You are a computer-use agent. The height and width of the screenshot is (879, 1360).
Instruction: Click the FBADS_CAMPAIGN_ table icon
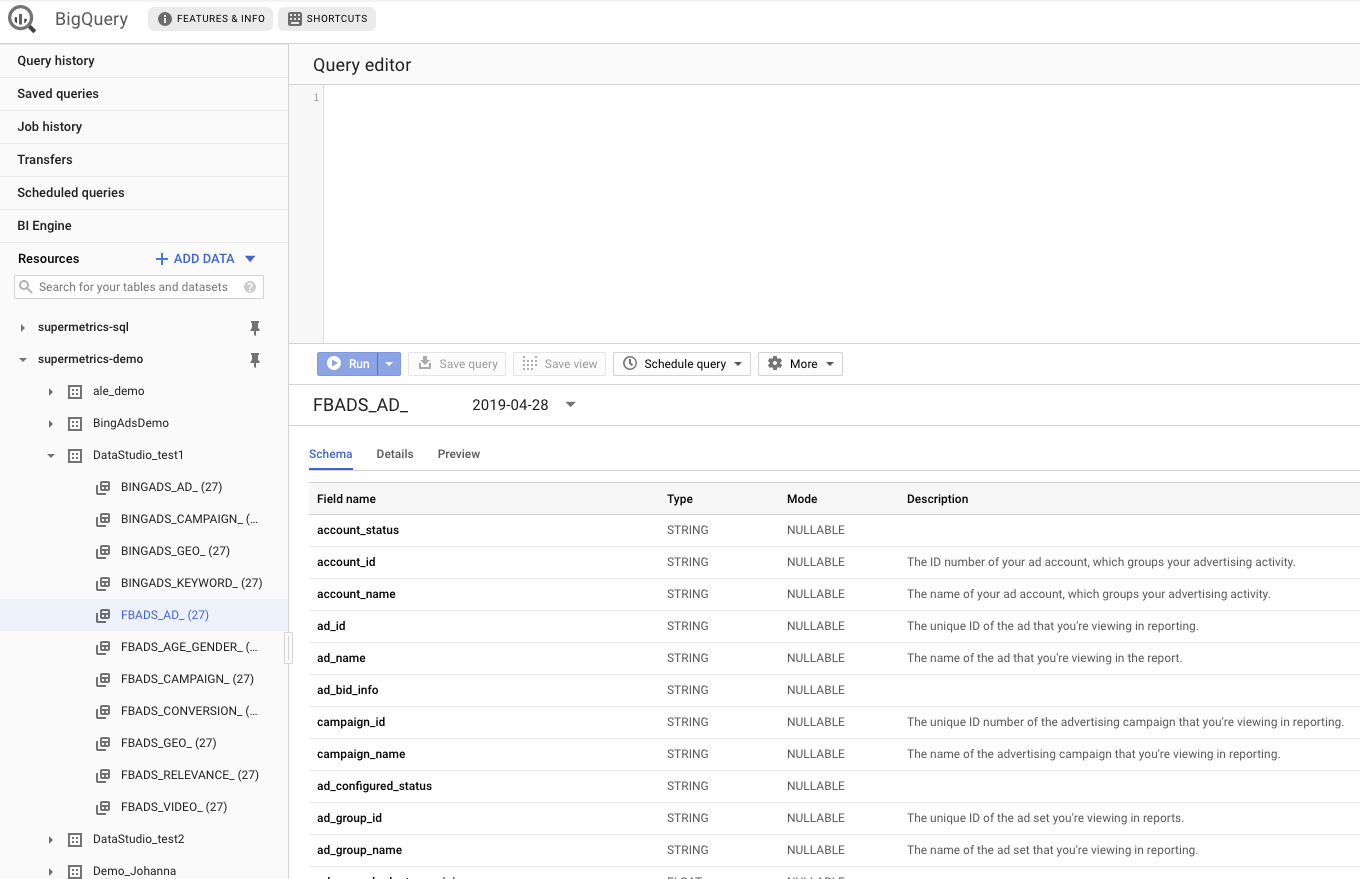[103, 679]
